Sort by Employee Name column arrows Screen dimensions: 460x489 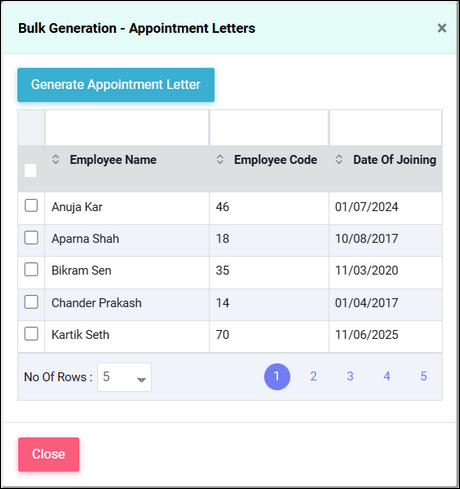pos(56,159)
